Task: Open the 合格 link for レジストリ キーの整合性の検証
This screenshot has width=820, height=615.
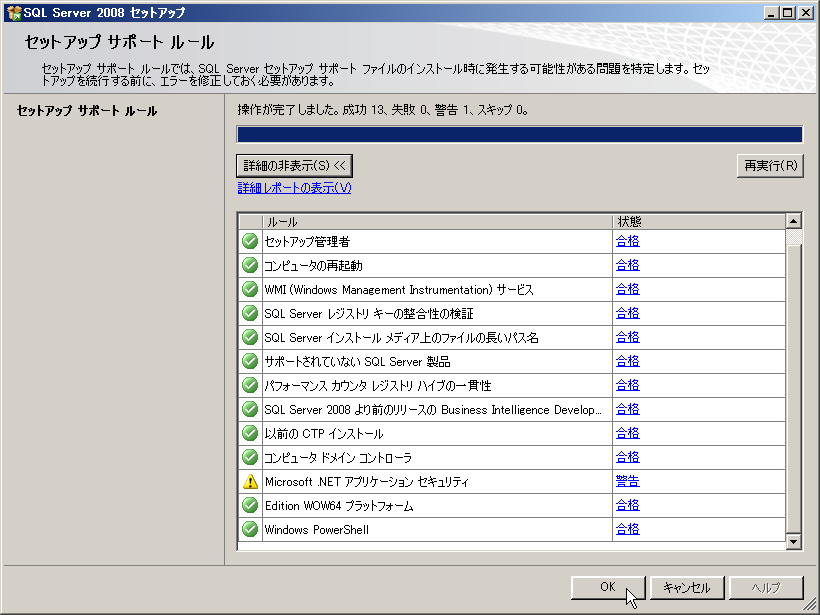Action: point(628,313)
